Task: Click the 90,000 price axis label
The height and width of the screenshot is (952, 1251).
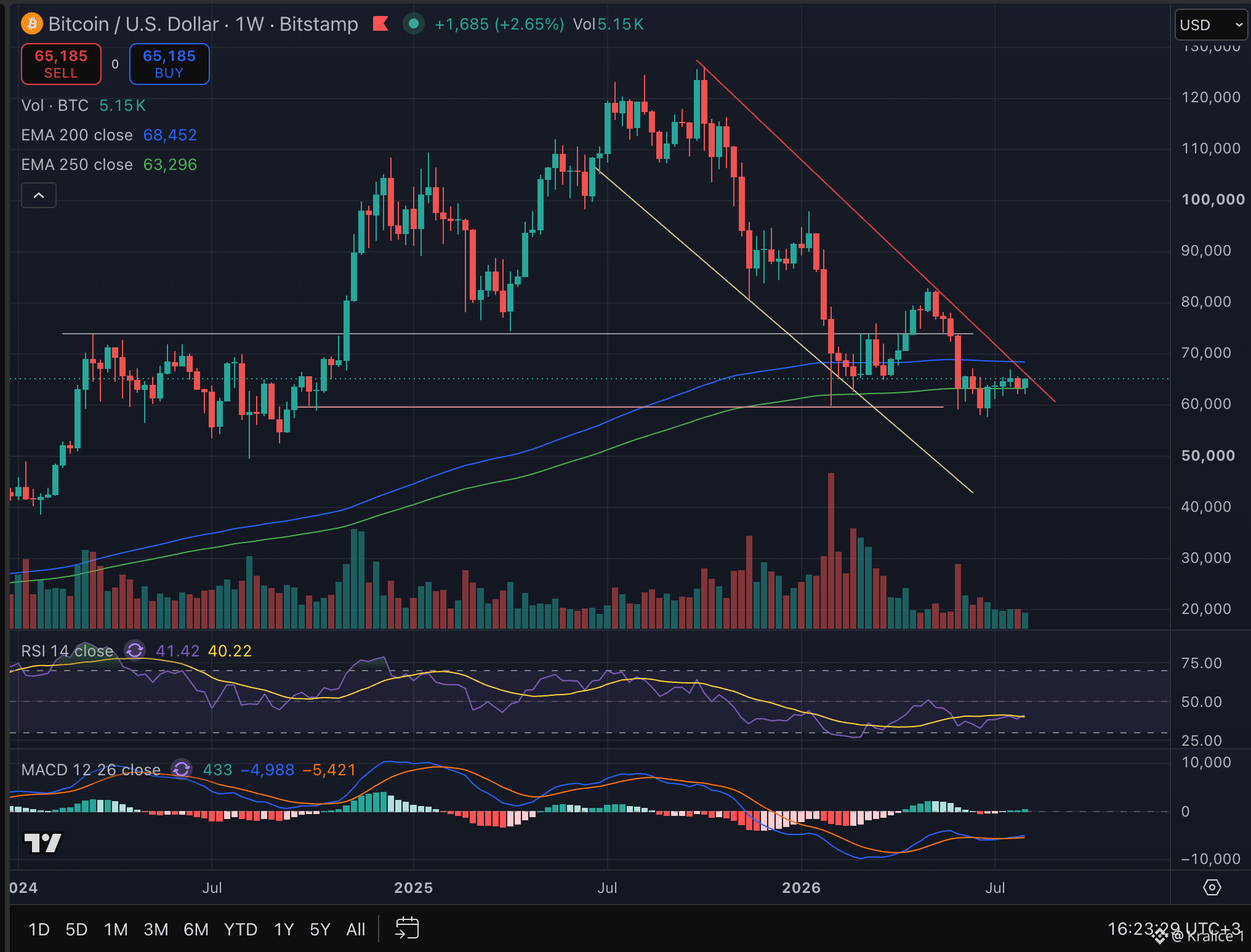Action: pyautogui.click(x=1206, y=250)
